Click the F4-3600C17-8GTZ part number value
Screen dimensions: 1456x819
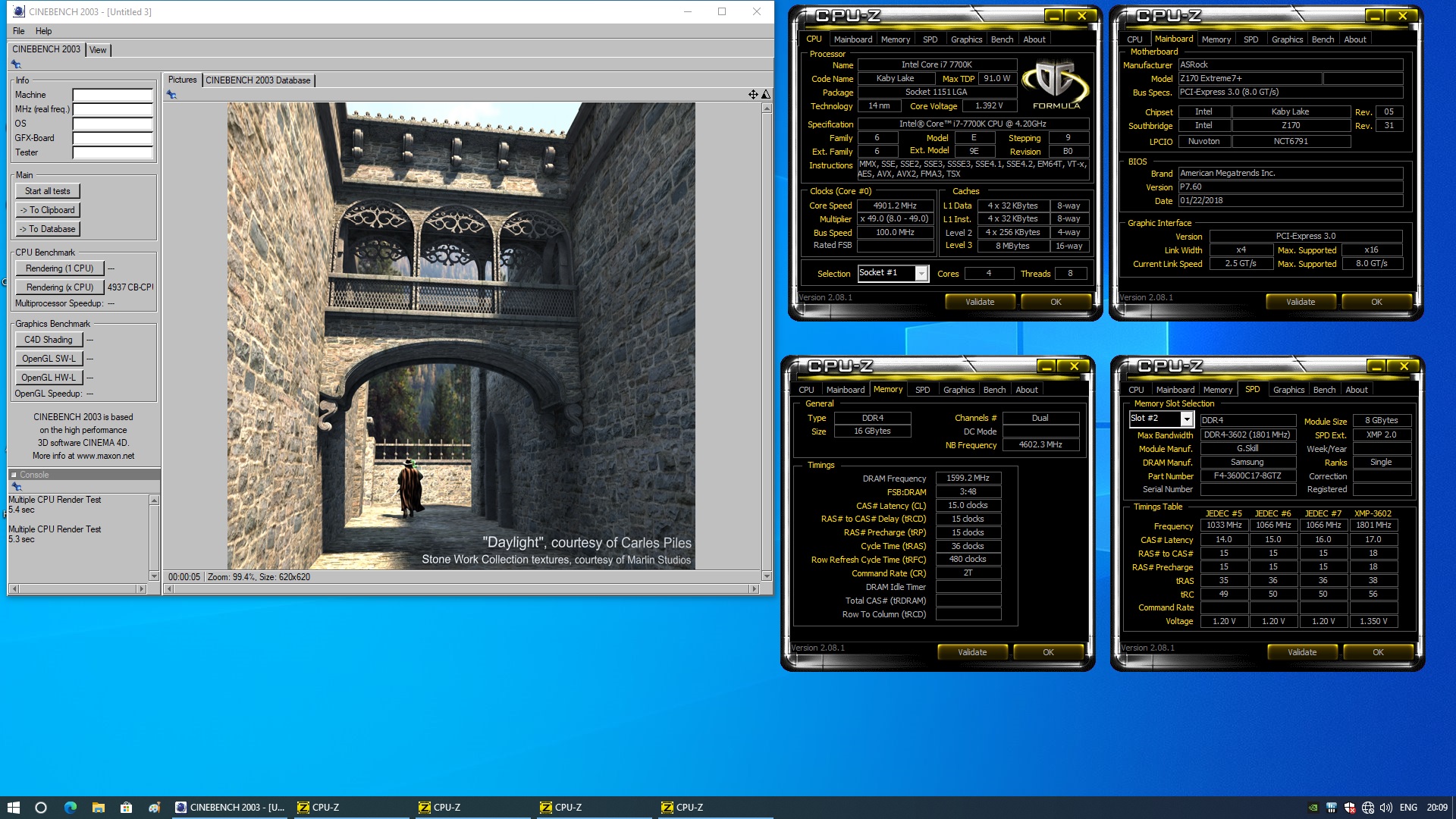pyautogui.click(x=1247, y=476)
